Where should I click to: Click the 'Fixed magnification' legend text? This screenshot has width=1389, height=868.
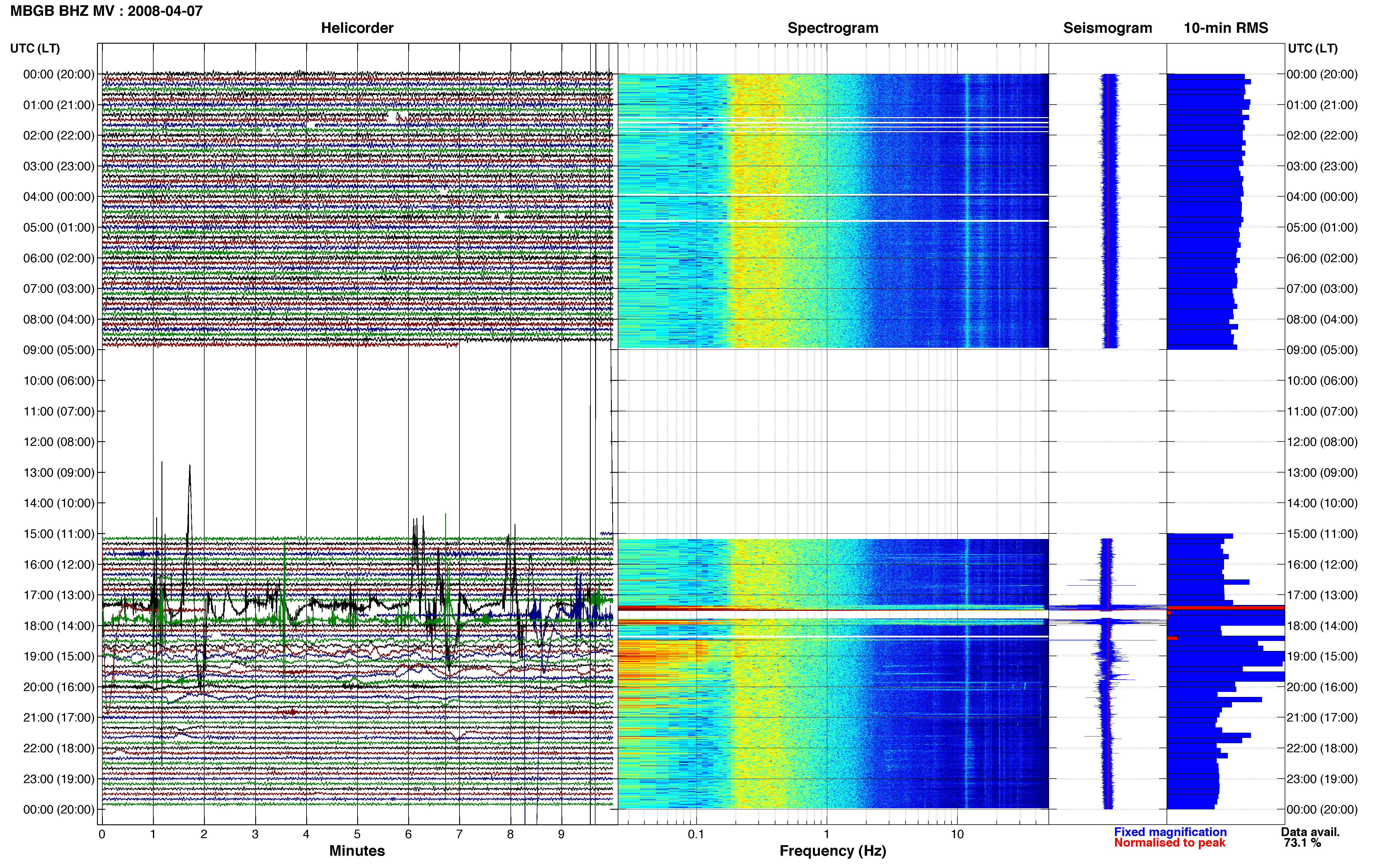click(1170, 832)
